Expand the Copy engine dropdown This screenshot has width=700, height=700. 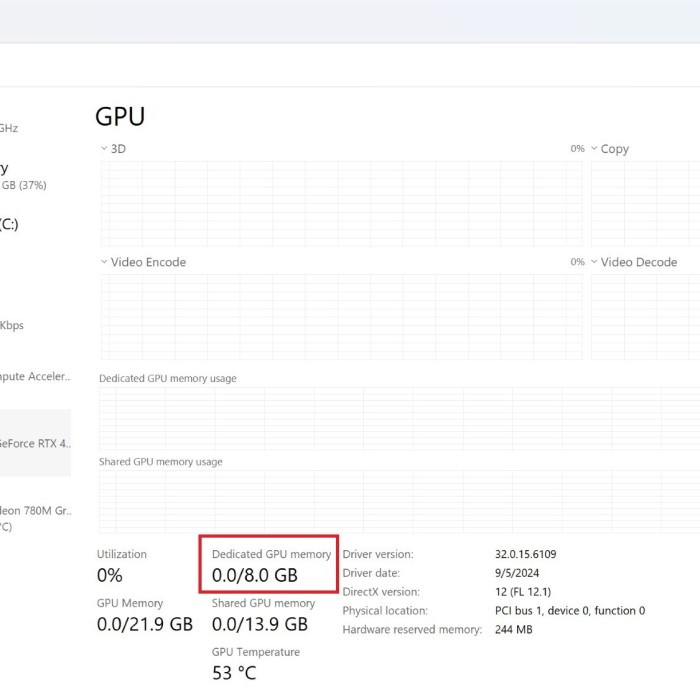pyautogui.click(x=594, y=149)
